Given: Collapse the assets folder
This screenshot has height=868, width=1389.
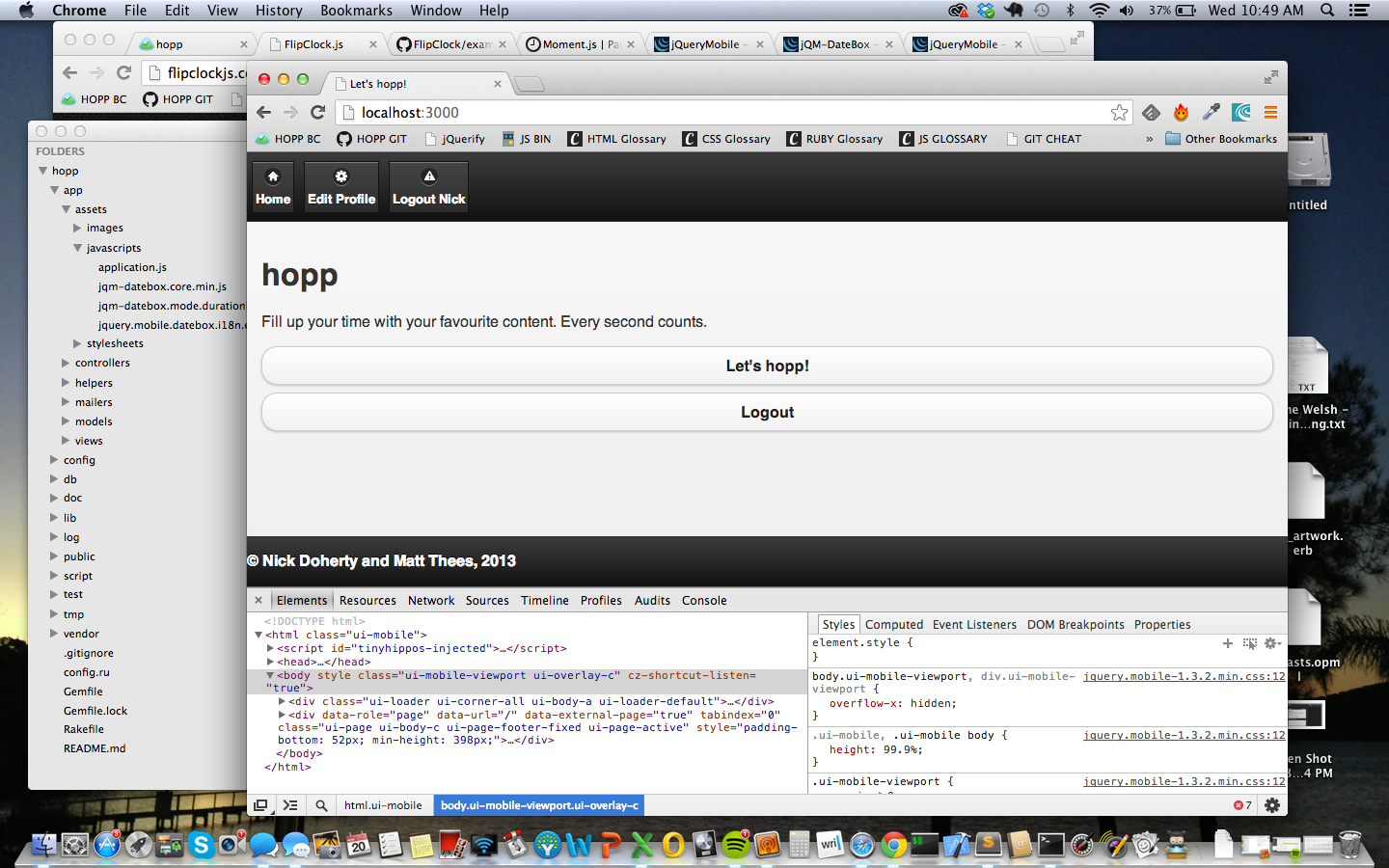Looking at the screenshot, I should pos(67,209).
